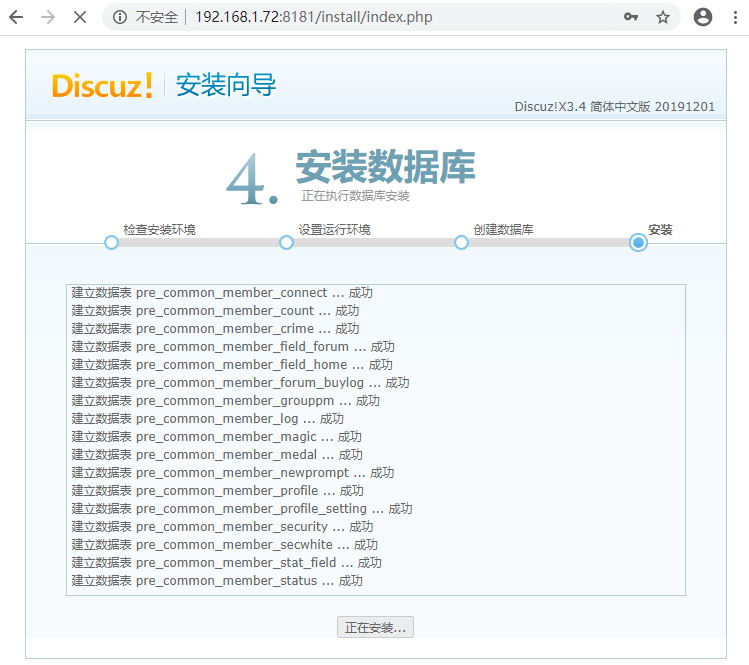Click the not-secure site info icon
The image size is (749, 665).
(120, 17)
